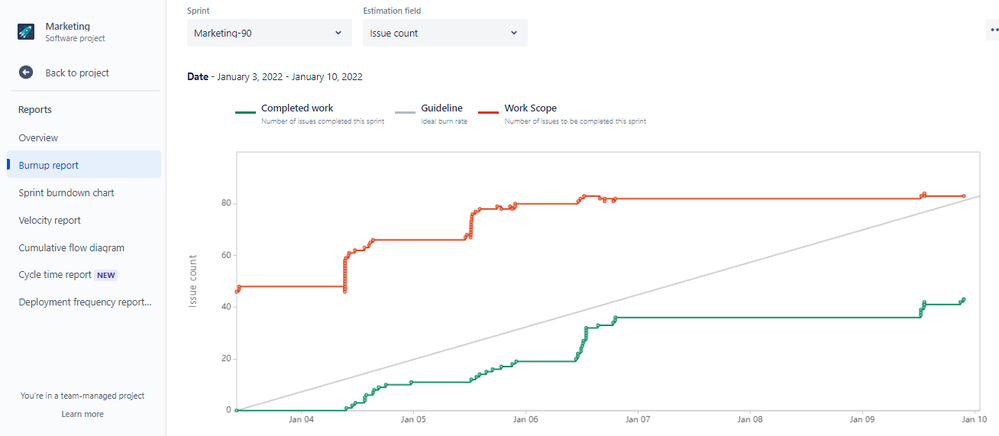Select Burnup report in sidebar
Screen dimensions: 999x436
point(48,165)
